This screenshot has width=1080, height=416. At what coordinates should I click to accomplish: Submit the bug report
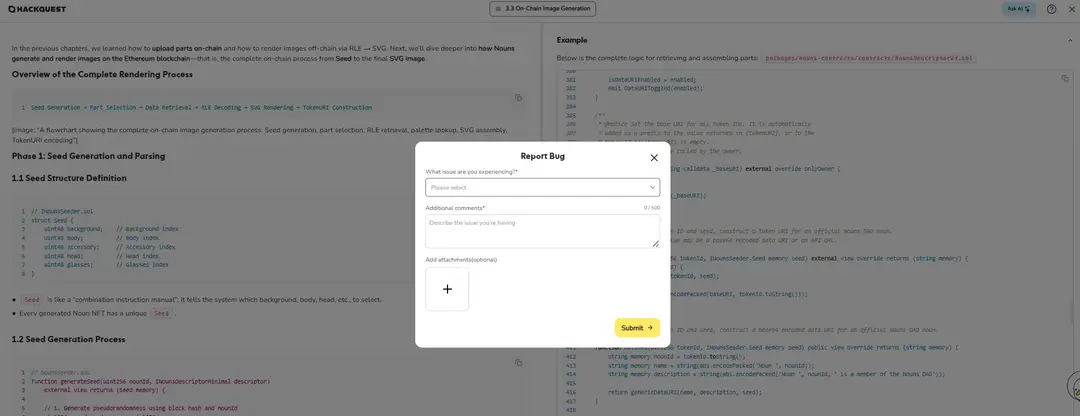pyautogui.click(x=637, y=327)
